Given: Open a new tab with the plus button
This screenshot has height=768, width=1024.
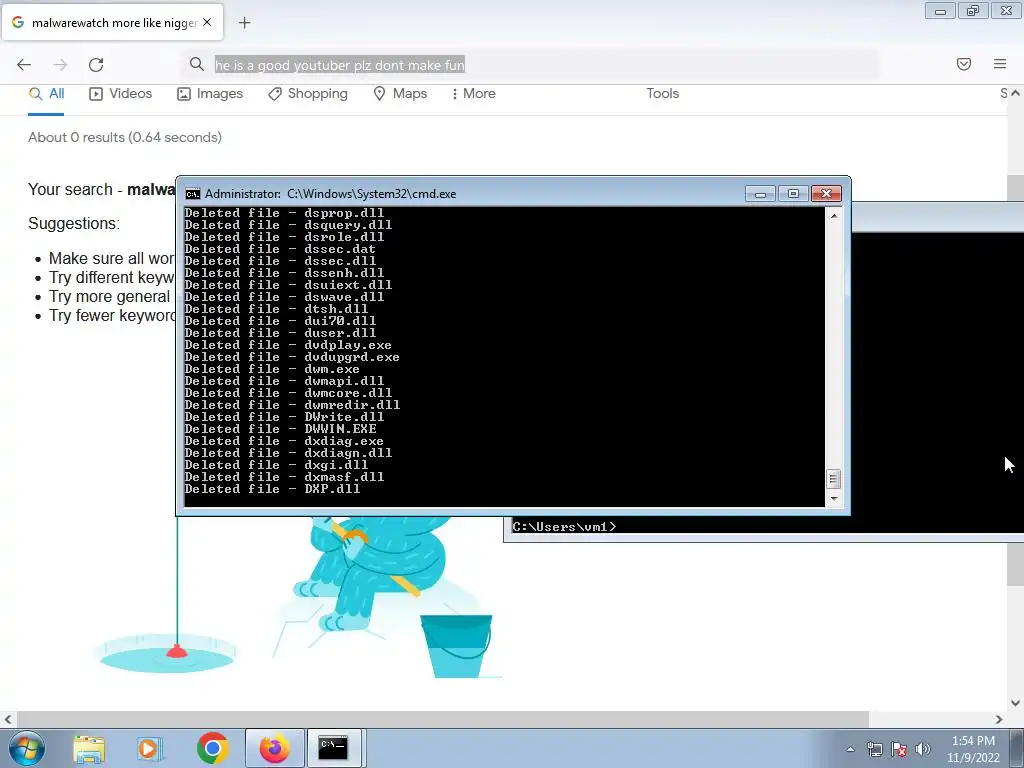Looking at the screenshot, I should (x=244, y=23).
